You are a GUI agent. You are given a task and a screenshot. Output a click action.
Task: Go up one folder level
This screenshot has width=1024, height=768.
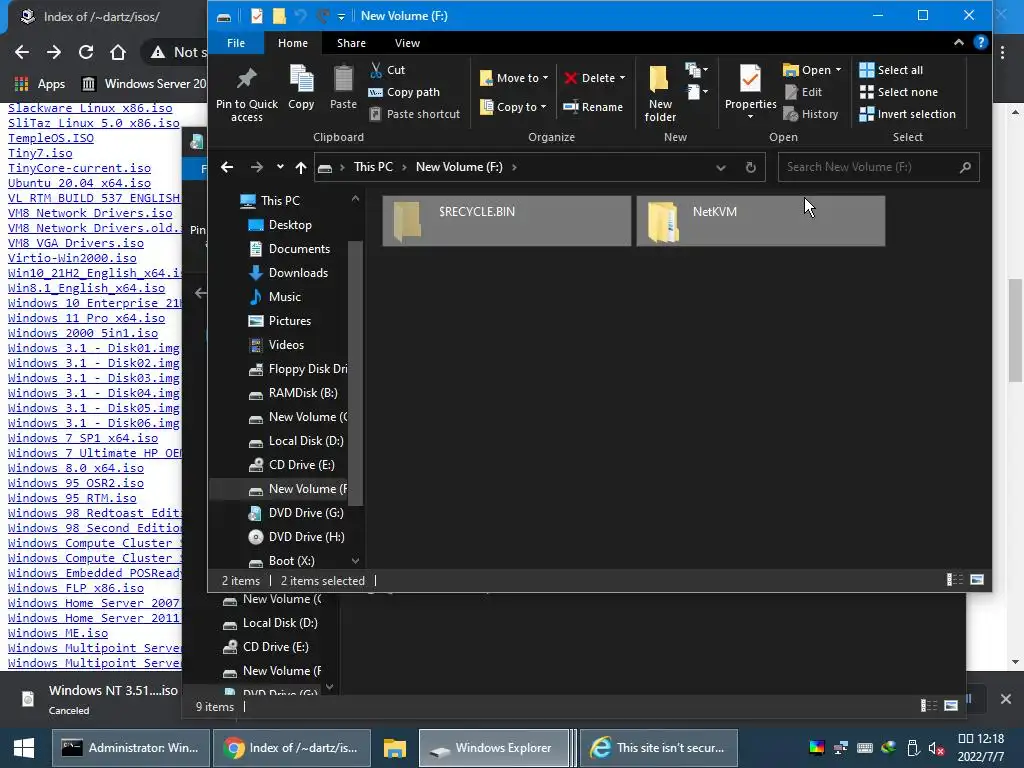click(300, 167)
